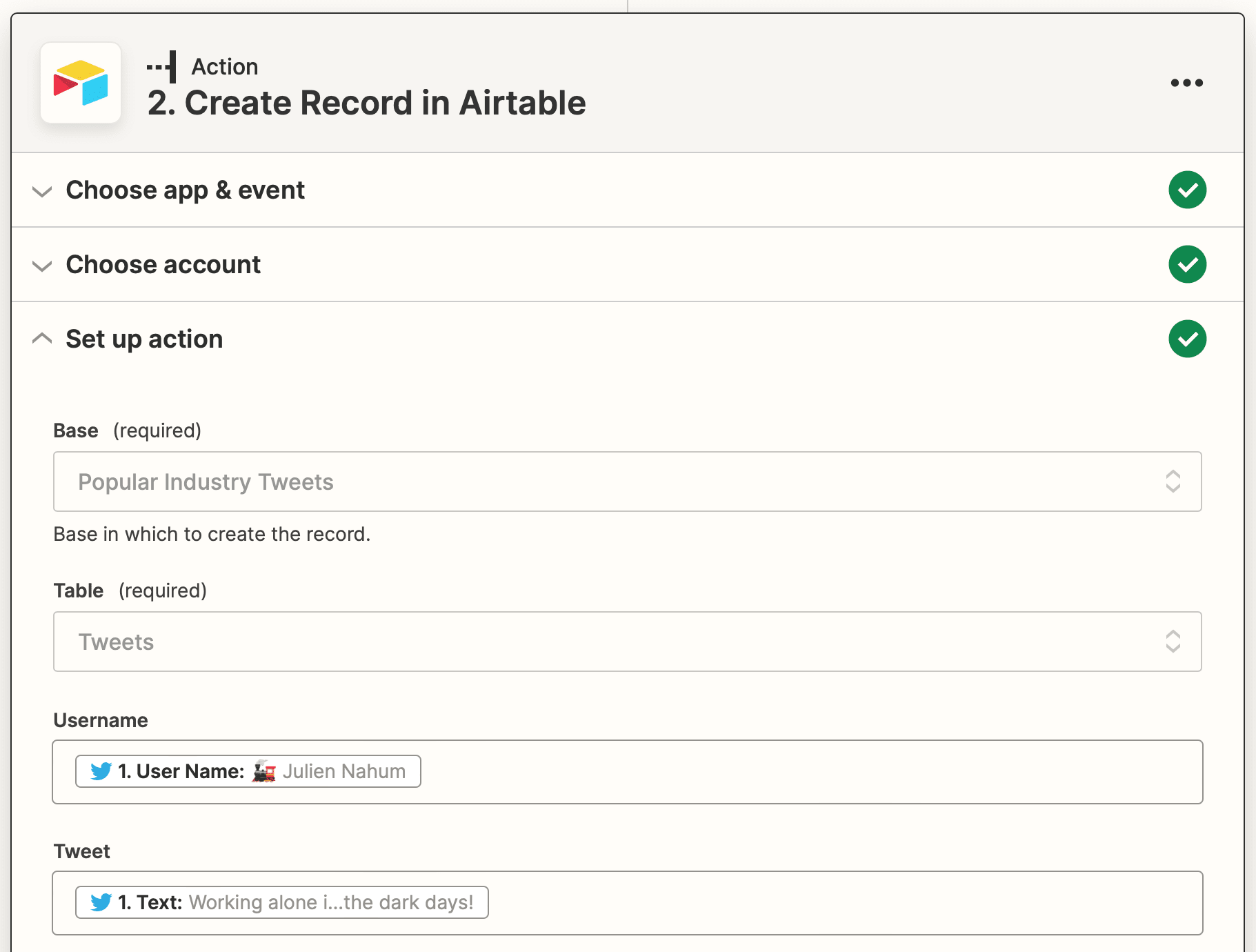Remove the User Name mapped field pill
Screen dimensions: 1256x952
coord(247,771)
